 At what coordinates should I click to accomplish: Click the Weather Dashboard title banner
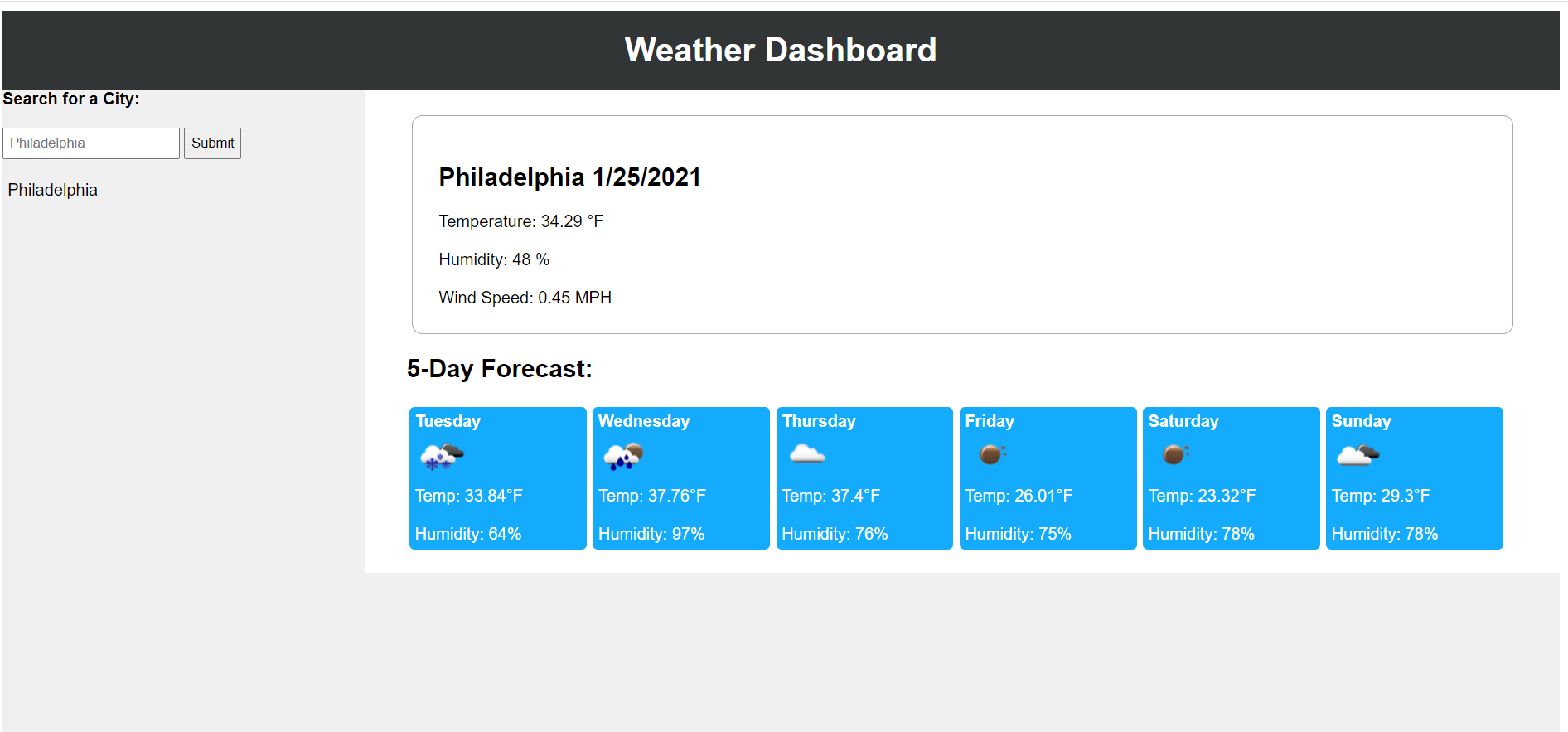(780, 50)
